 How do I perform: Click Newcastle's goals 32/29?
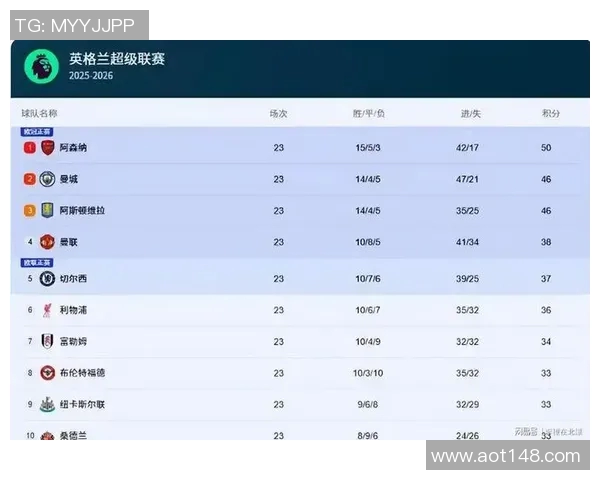tap(467, 405)
